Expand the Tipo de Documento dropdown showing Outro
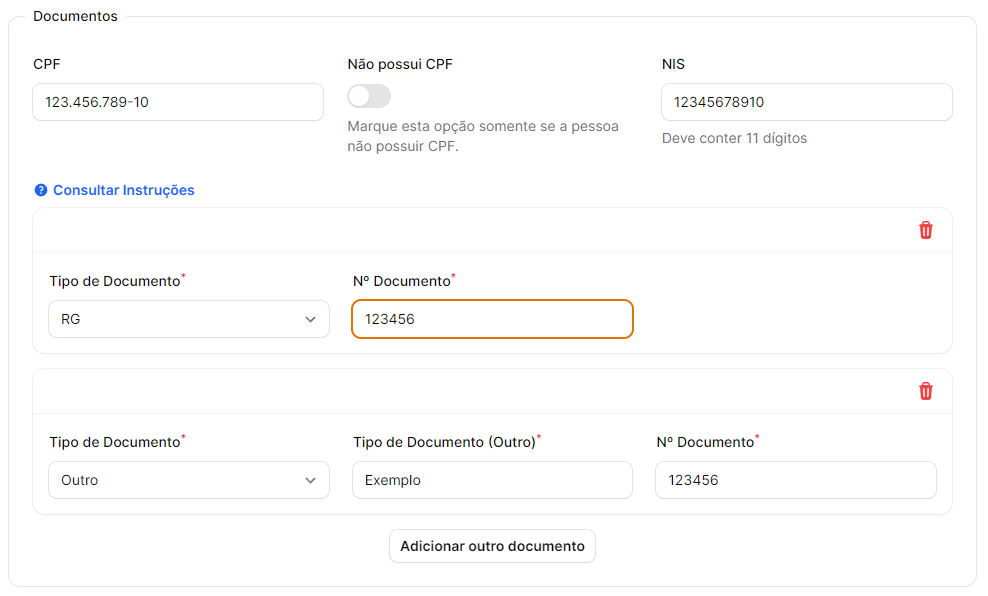Viewport: 988px width, 596px height. point(180,480)
